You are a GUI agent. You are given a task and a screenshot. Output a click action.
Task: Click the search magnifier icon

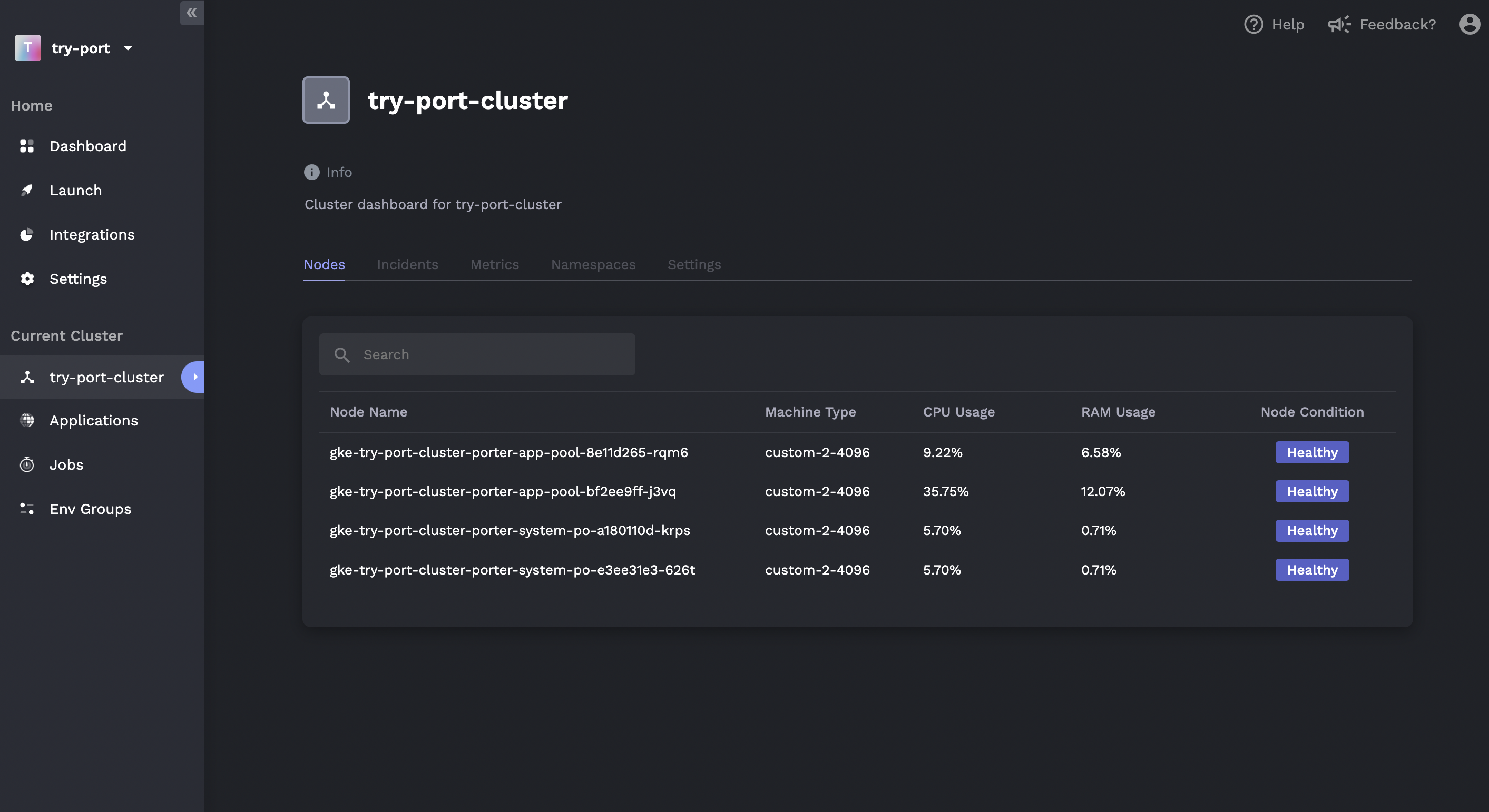click(x=342, y=354)
